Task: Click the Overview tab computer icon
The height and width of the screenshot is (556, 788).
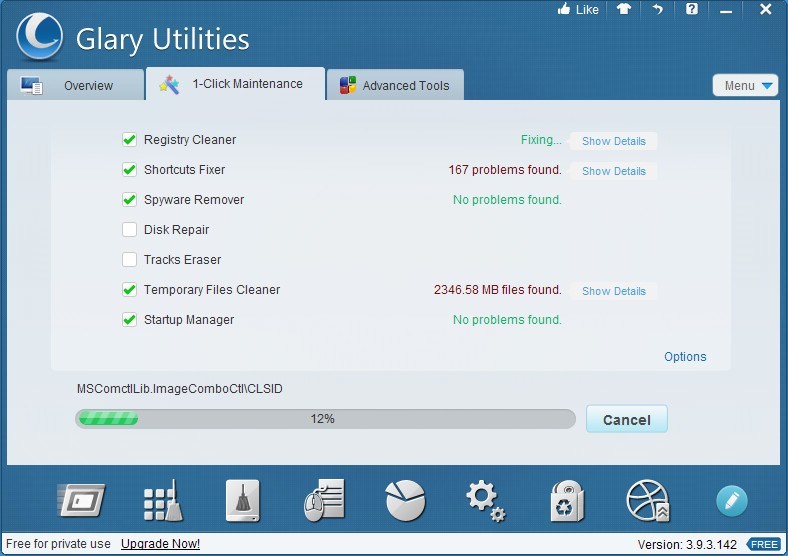Action: [32, 85]
